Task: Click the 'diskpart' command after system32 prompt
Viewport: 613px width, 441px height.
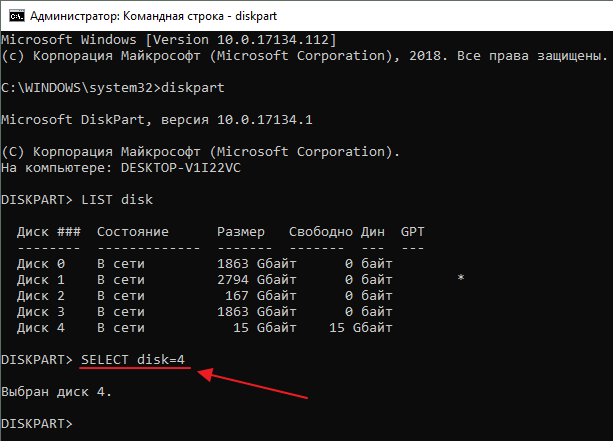Action: [193, 88]
